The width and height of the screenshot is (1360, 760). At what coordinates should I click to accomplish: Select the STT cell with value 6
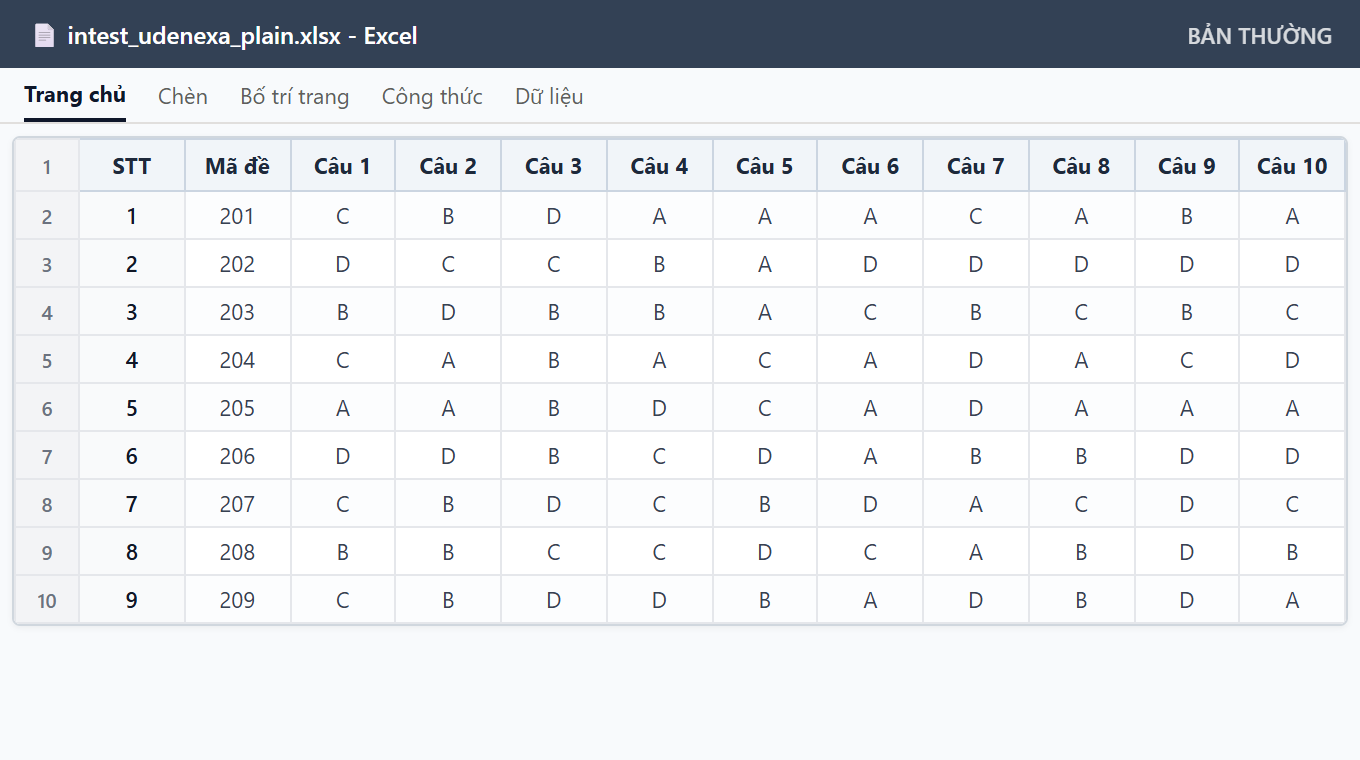pyautogui.click(x=132, y=456)
